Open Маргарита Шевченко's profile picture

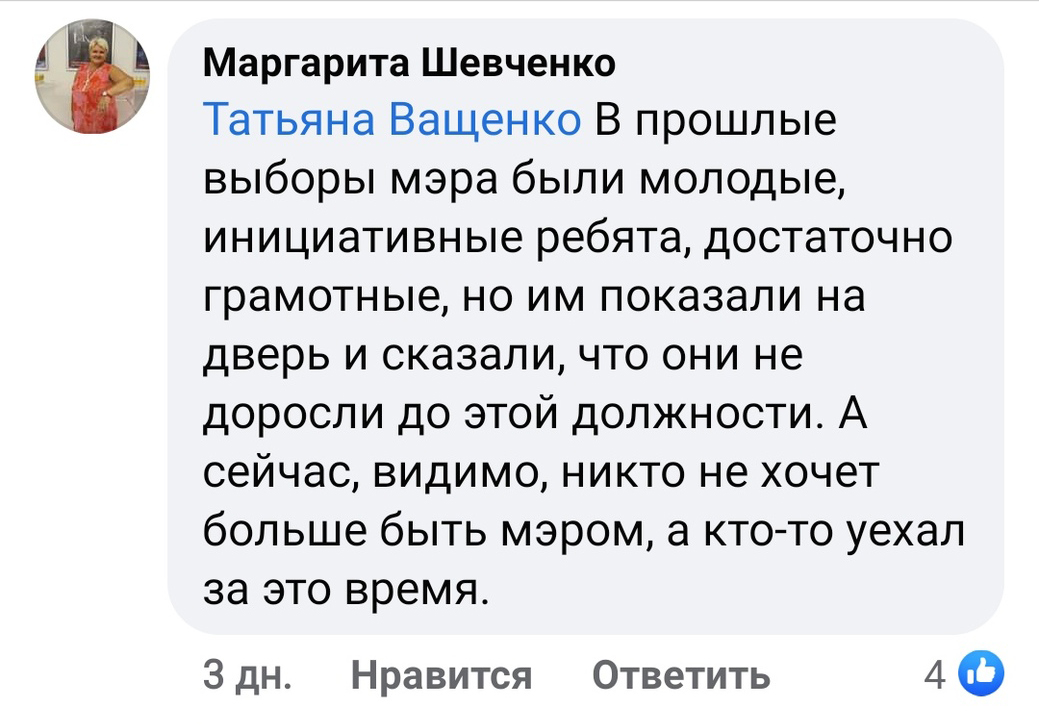click(92, 77)
